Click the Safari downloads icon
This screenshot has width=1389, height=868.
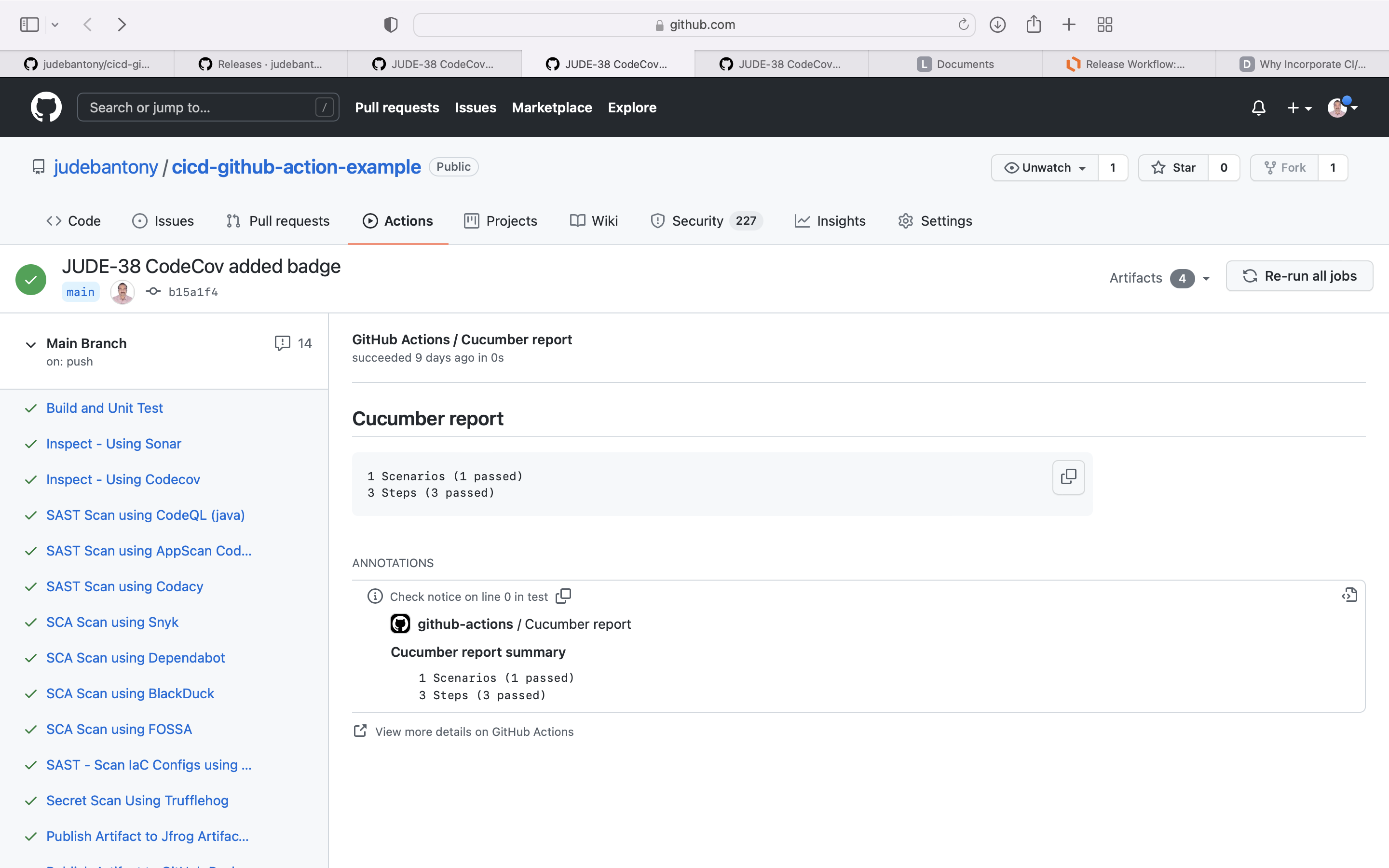[997, 25]
